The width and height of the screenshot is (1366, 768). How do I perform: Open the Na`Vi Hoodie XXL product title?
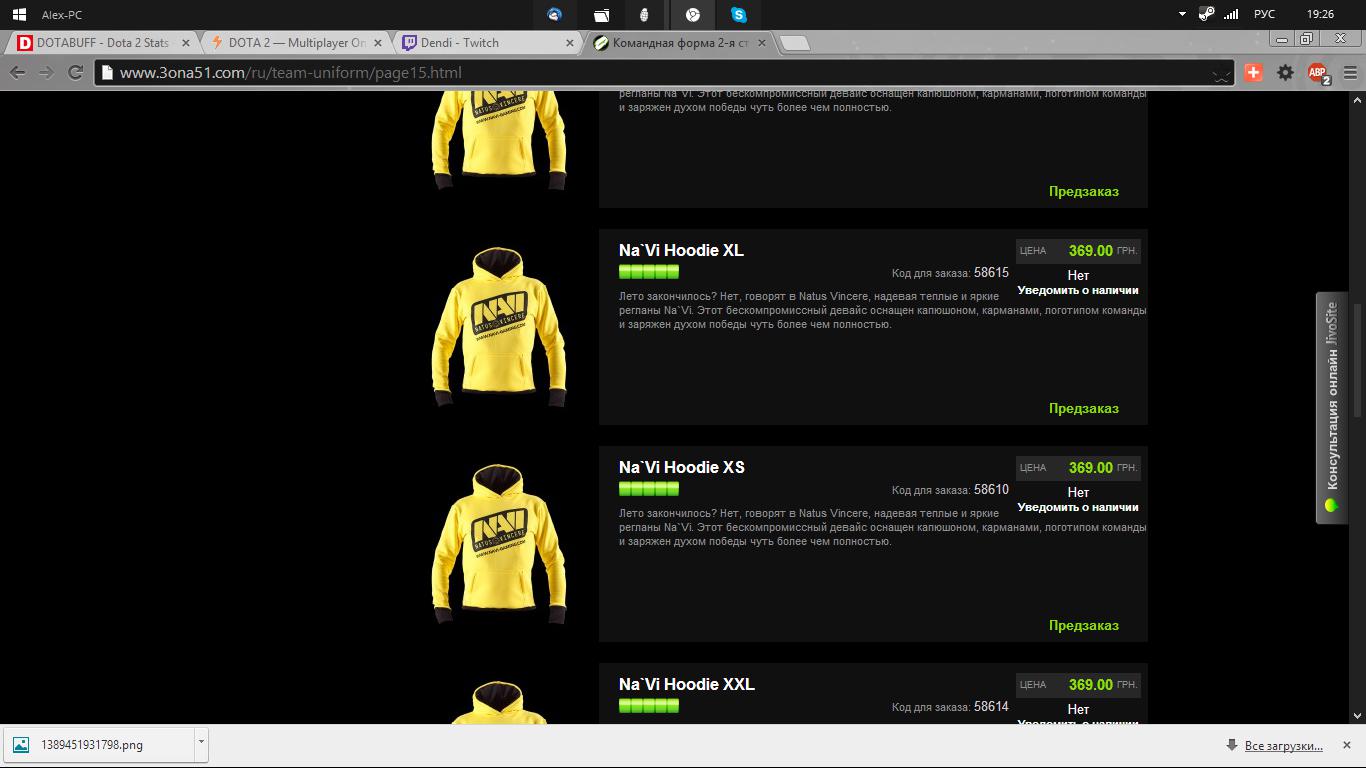coord(686,684)
